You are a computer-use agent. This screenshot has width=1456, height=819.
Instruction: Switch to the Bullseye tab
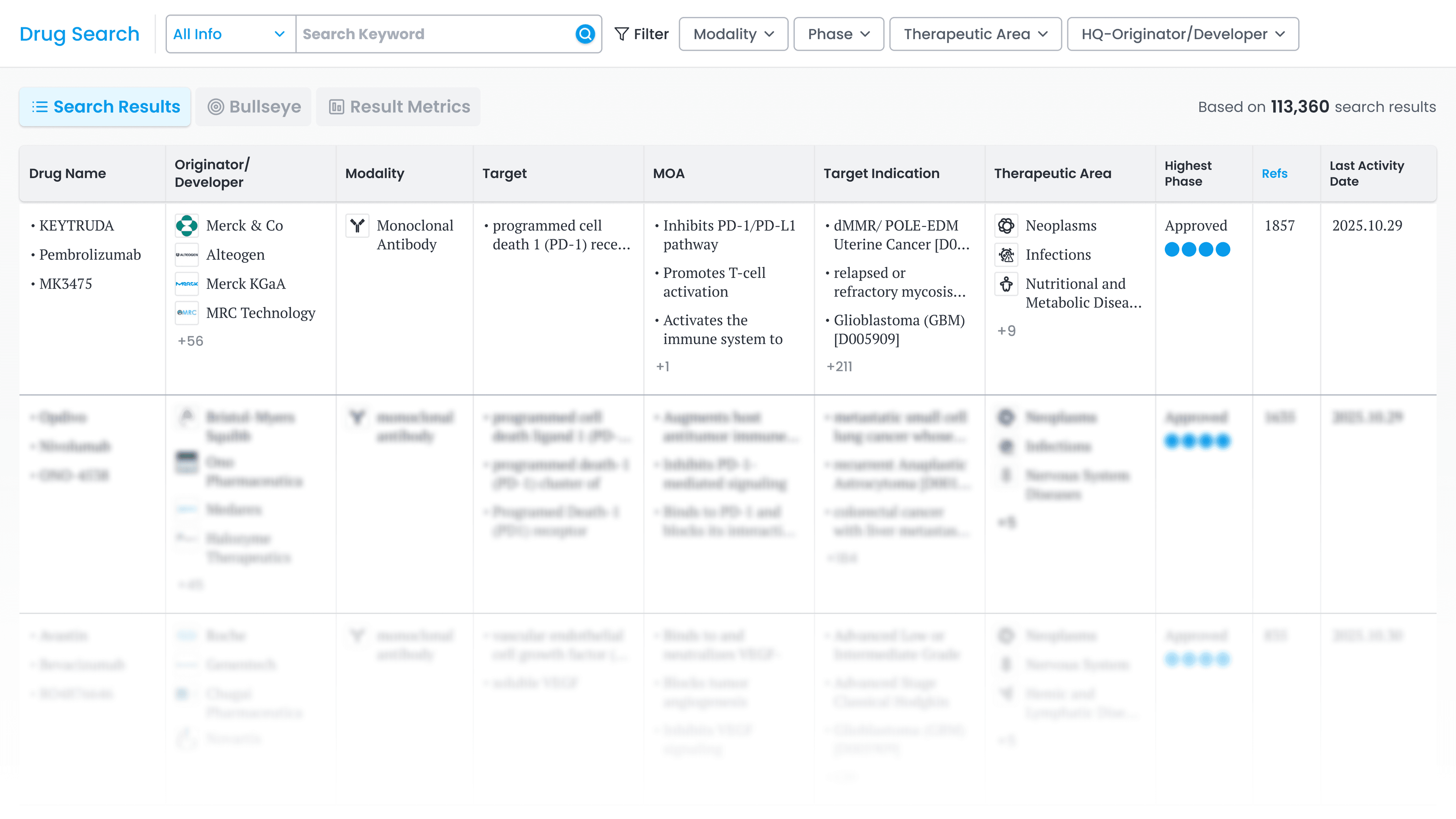[x=254, y=107]
